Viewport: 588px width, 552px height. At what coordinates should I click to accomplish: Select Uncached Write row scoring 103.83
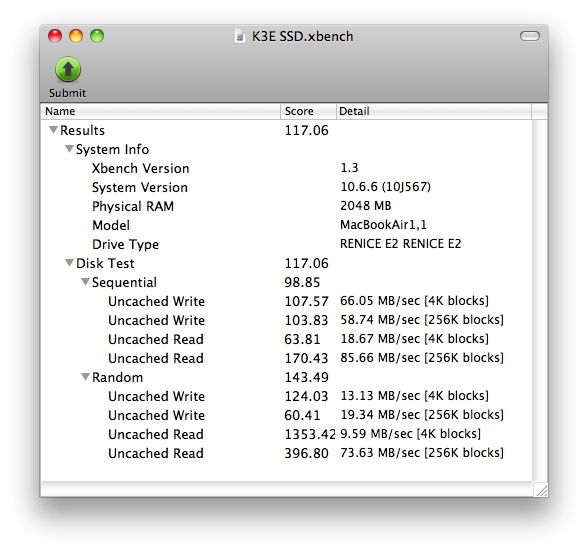[x=286, y=320]
